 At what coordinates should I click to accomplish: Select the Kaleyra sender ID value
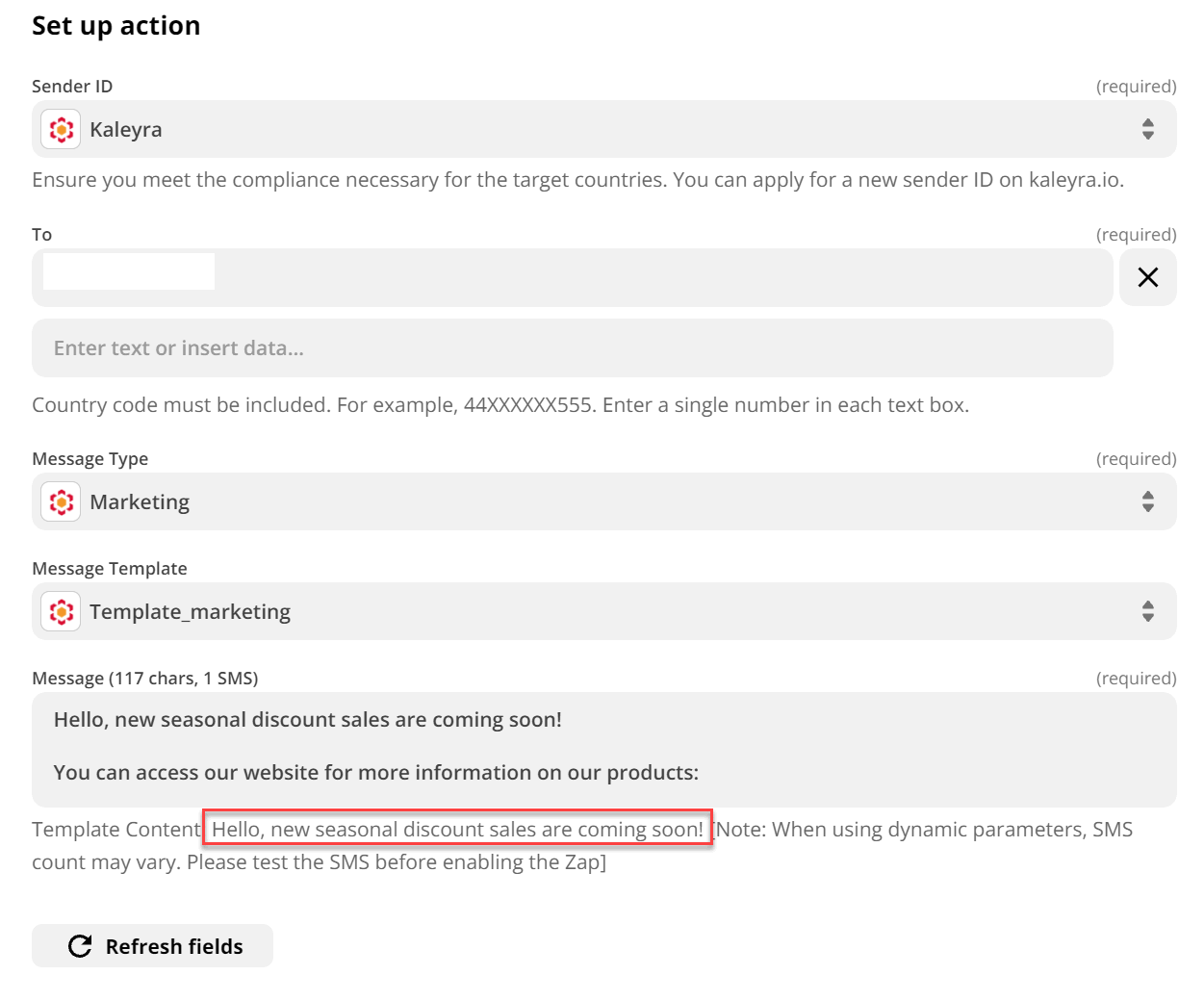(126, 129)
